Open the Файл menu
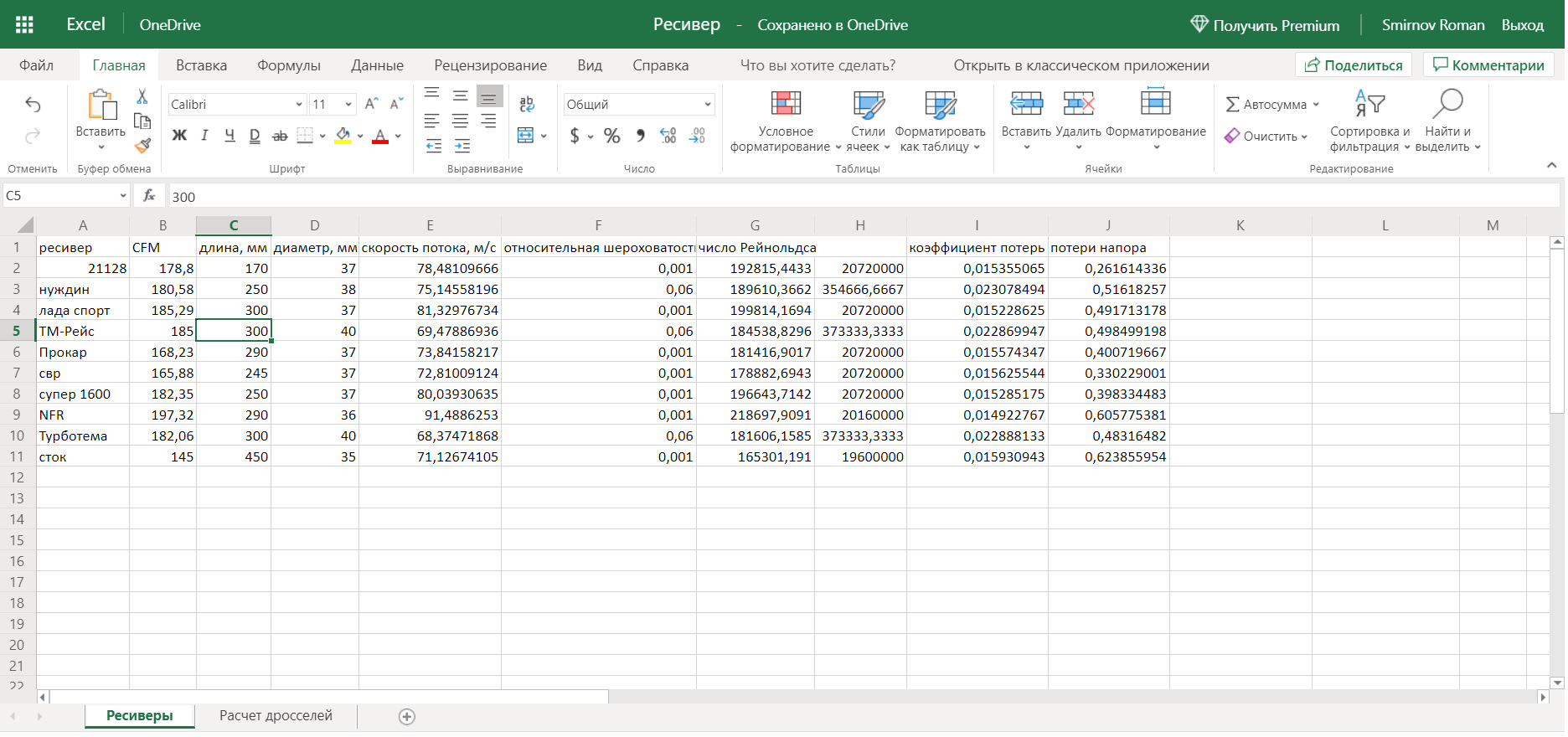Image resolution: width=1568 pixels, height=737 pixels. coord(36,65)
